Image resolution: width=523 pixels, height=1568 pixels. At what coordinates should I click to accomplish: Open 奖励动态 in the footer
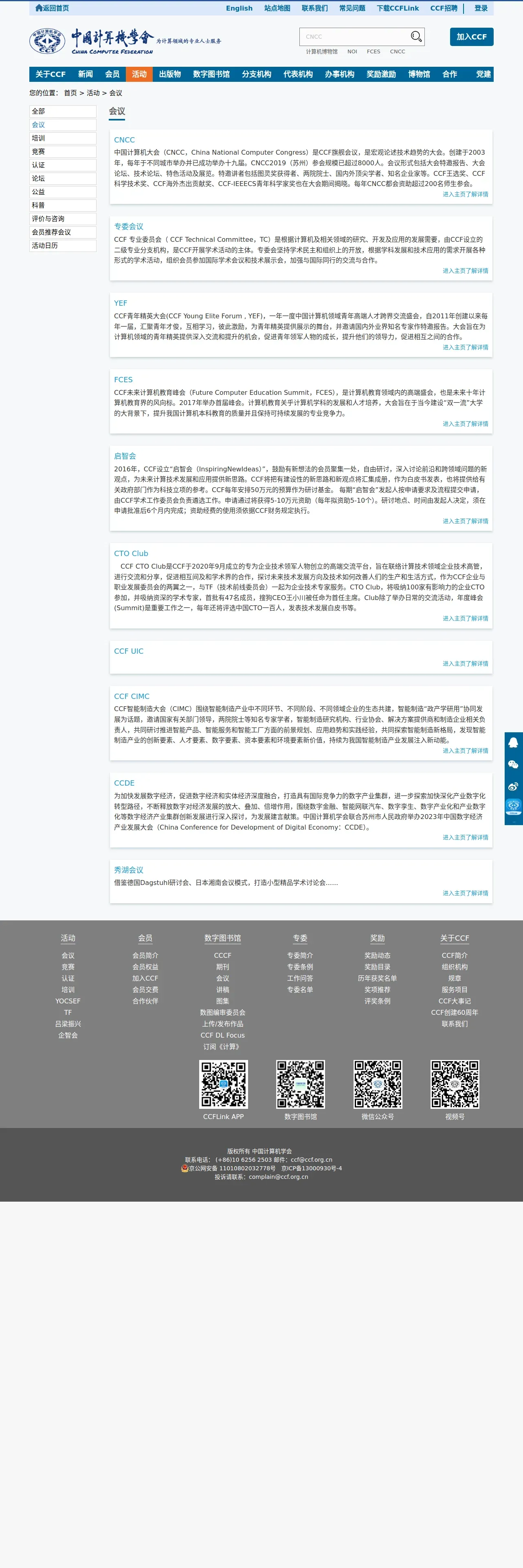click(378, 955)
